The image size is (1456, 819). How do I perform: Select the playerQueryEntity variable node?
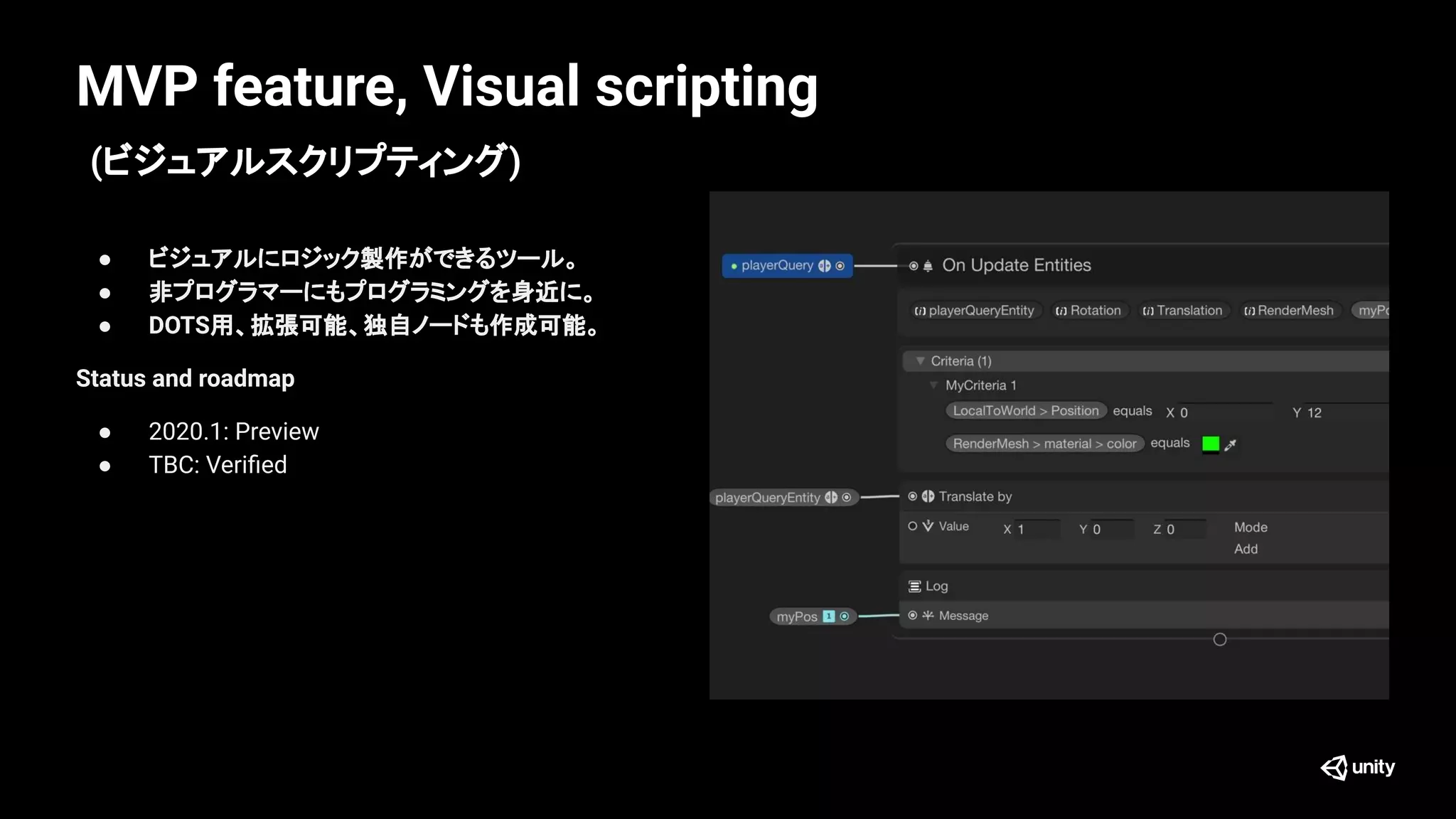783,498
